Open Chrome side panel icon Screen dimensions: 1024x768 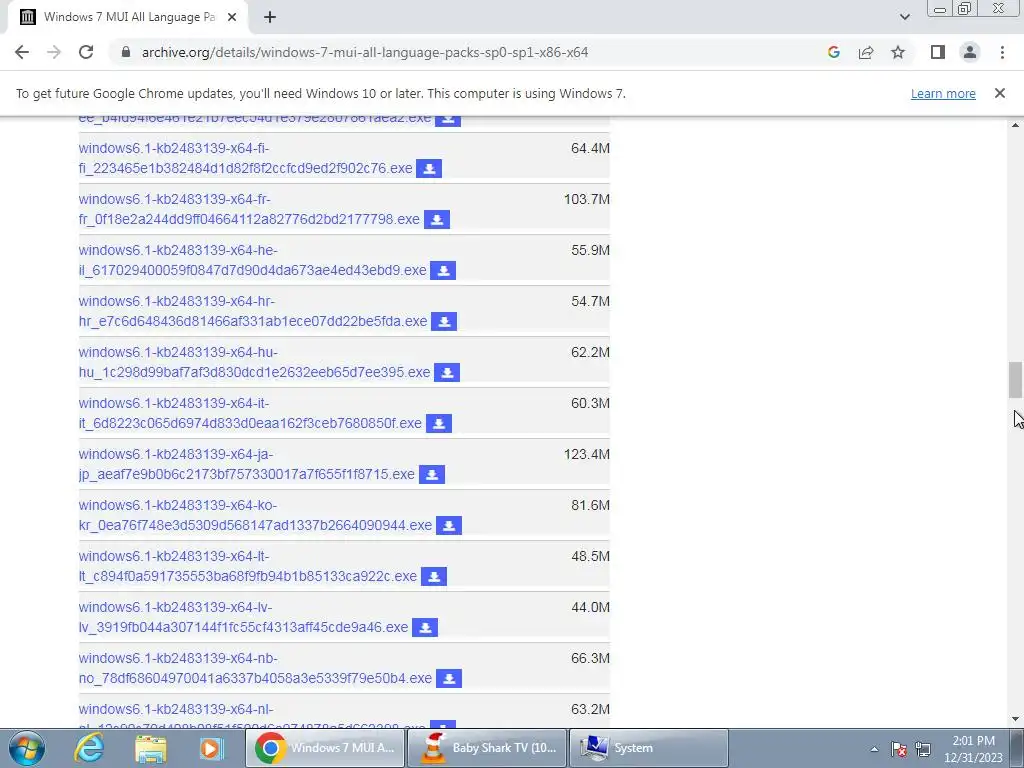[938, 52]
